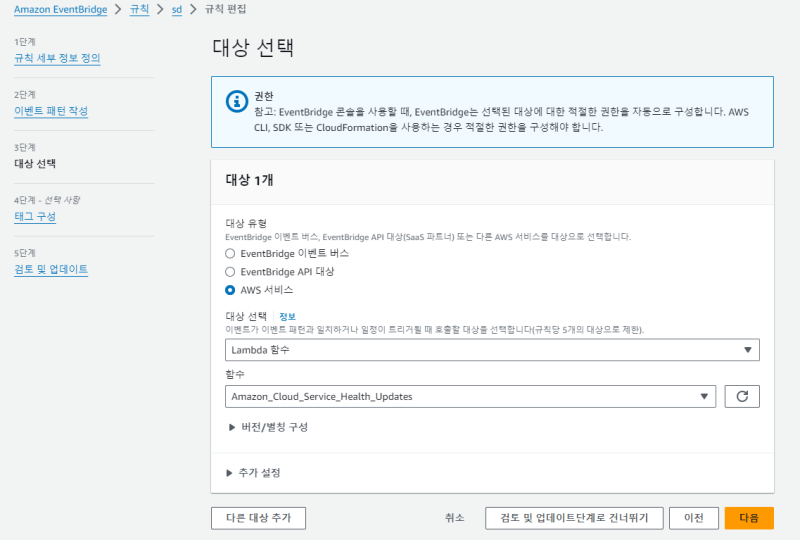The height and width of the screenshot is (540, 800).
Task: Expand 추가 설정 section
Action: click(261, 472)
